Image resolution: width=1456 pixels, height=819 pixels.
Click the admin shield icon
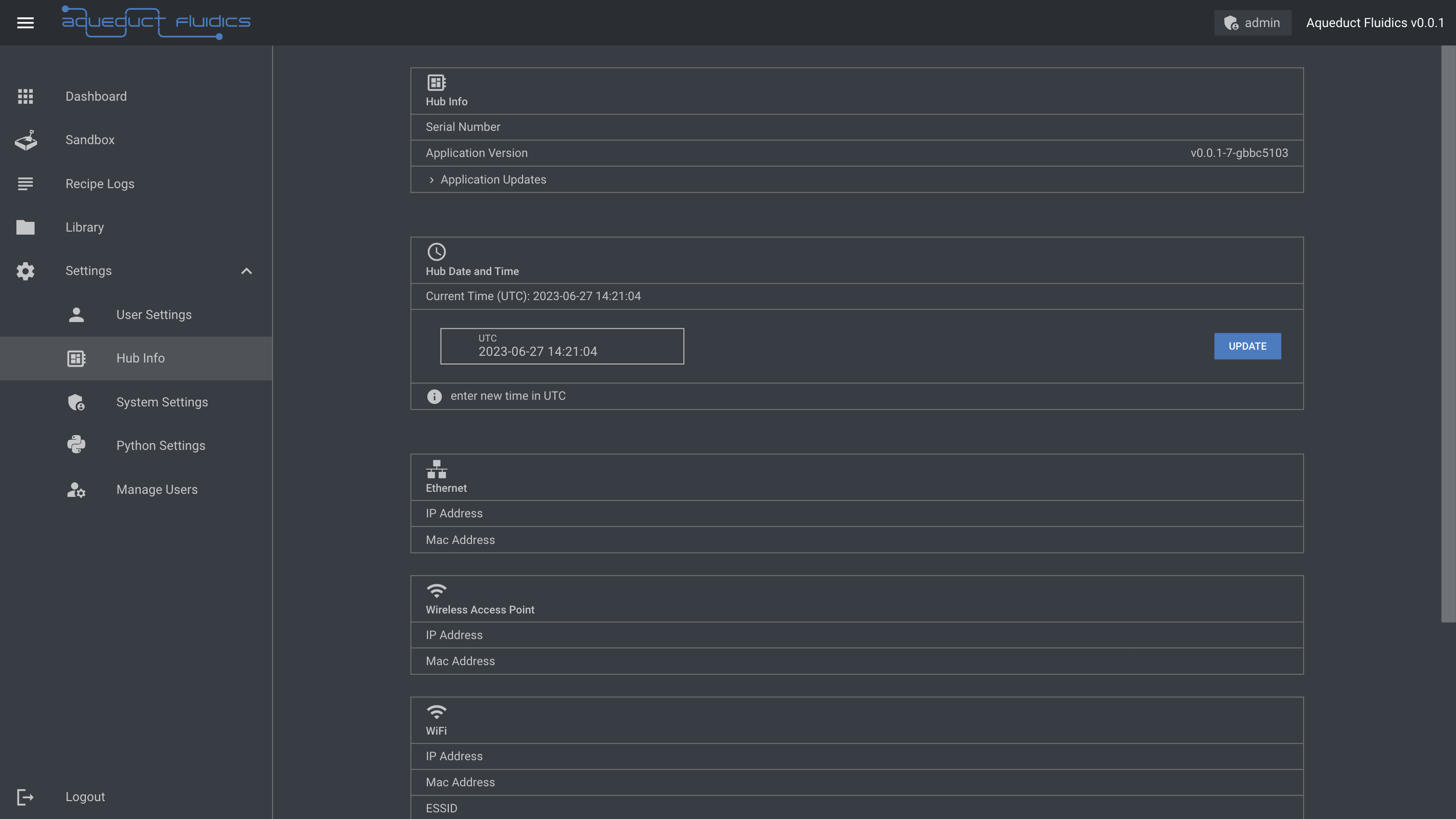pos(1231,22)
